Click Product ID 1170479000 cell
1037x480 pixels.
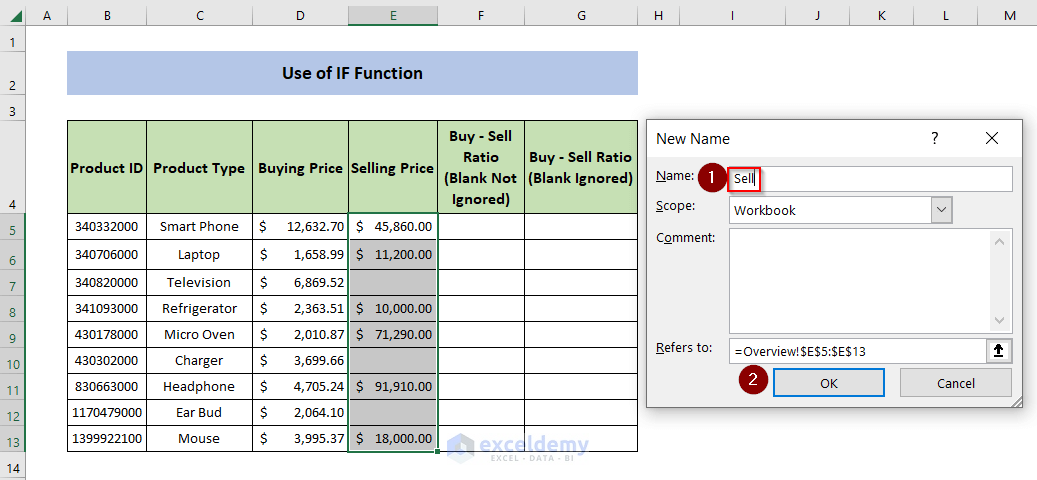[x=107, y=413]
